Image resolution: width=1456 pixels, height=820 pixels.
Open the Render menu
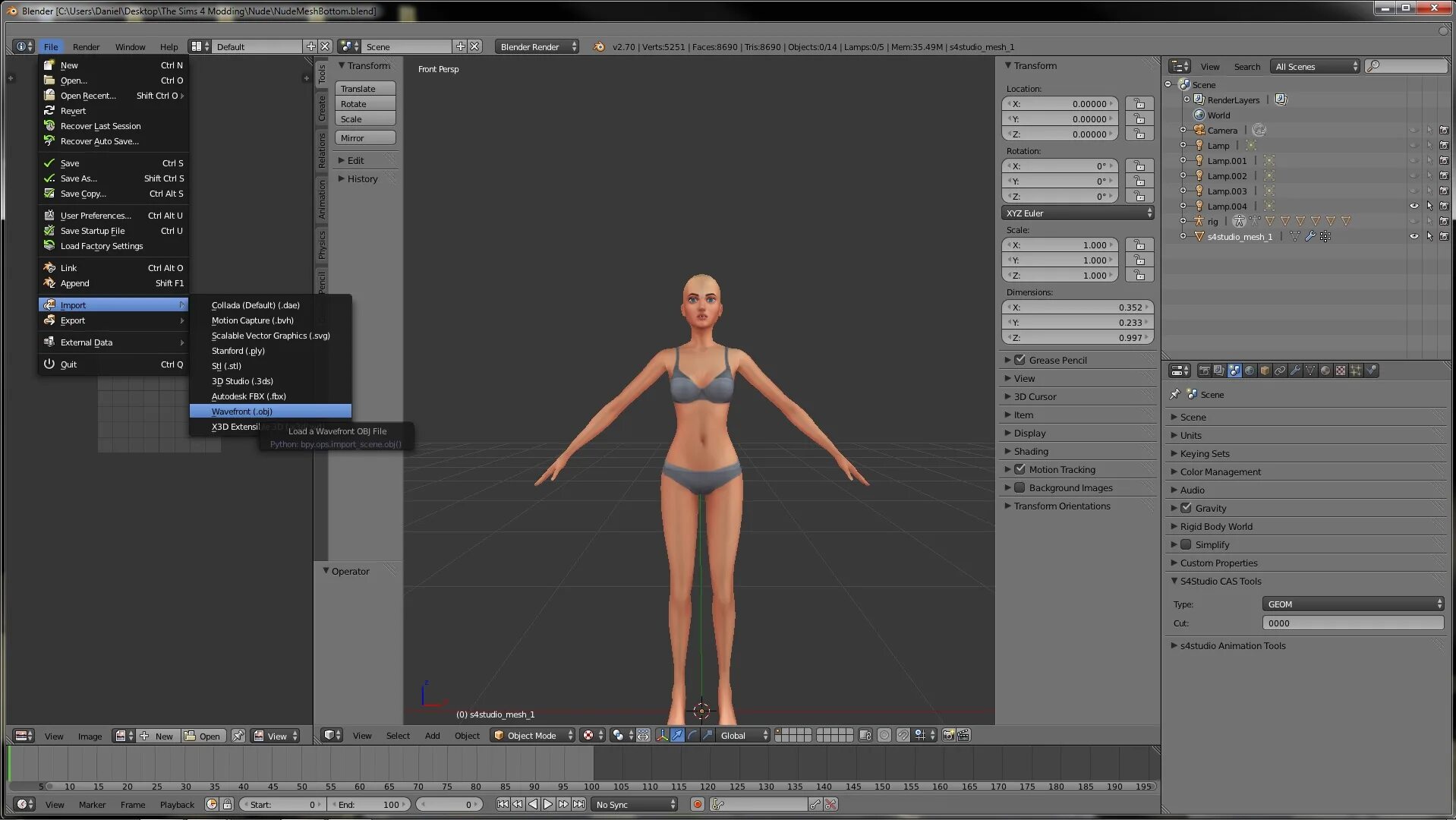(86, 46)
